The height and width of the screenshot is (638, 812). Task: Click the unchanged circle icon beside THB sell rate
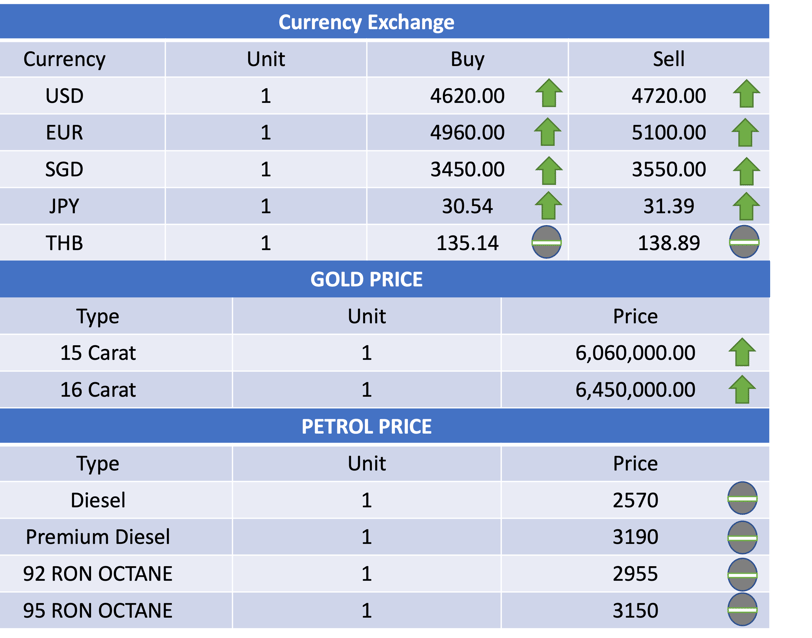click(745, 242)
